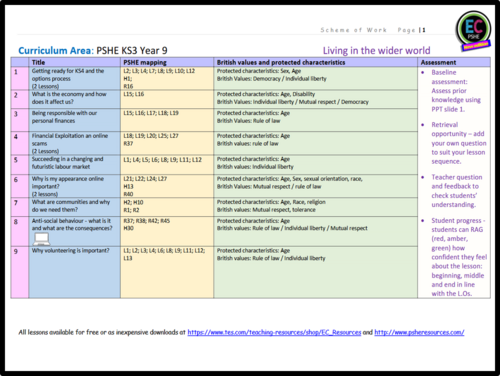
Task: Select lesson 4 Financial Exploitation title cell
Action: tap(74, 143)
